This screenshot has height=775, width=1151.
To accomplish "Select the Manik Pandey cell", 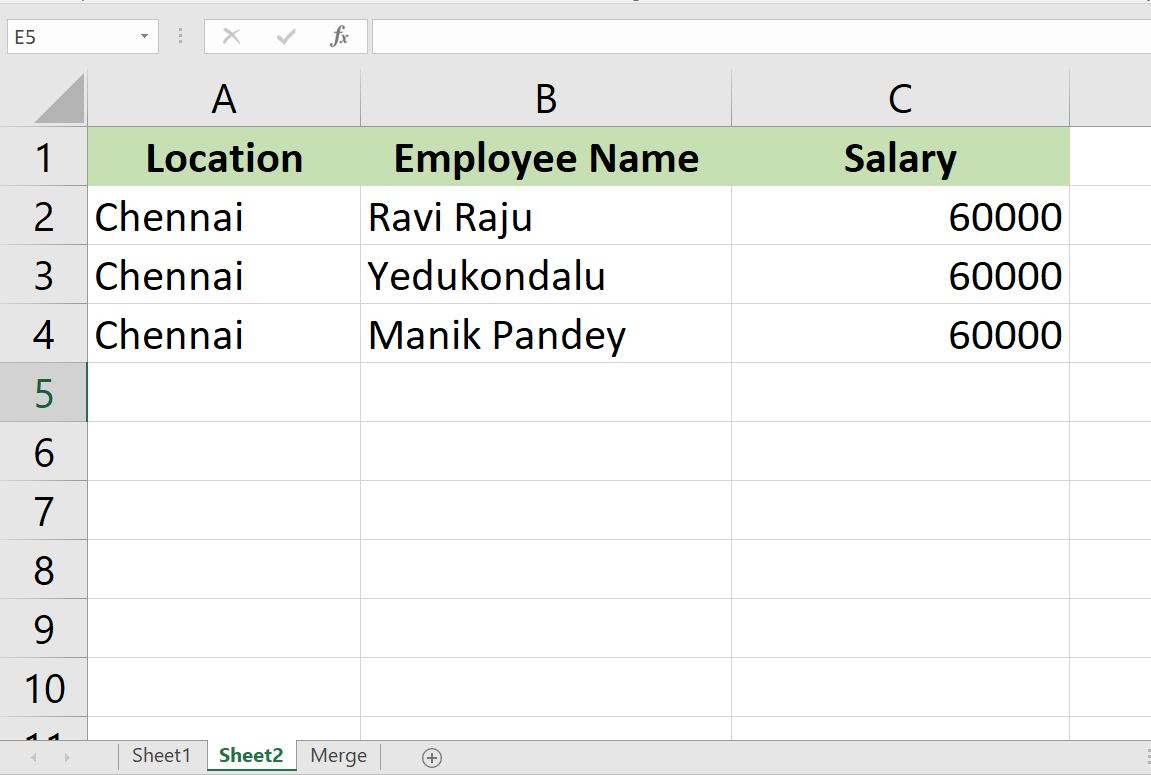I will 546,334.
